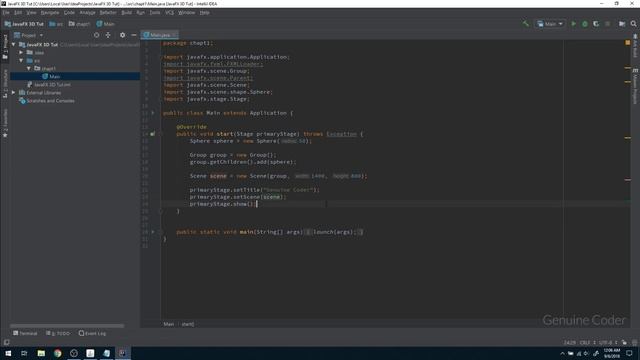
Task: Click JavaFX 3D Tut breadcrumb in navigation bar
Action: coord(24,24)
